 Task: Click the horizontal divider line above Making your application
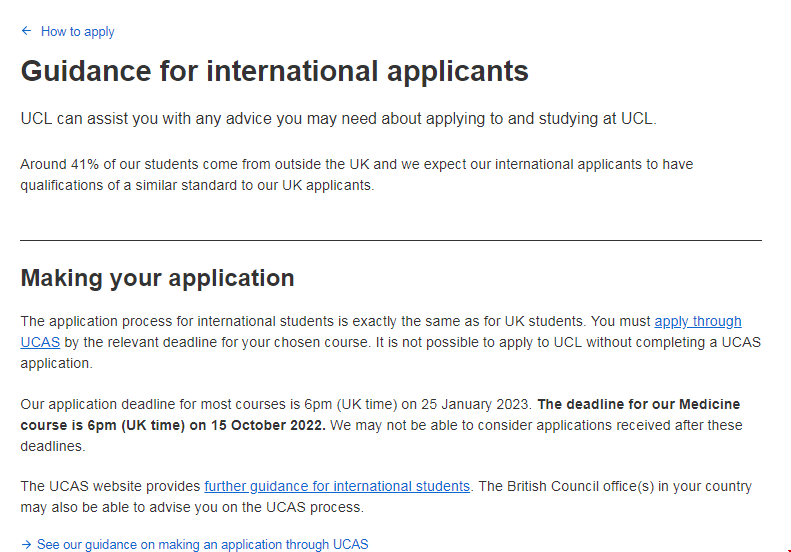[390, 240]
